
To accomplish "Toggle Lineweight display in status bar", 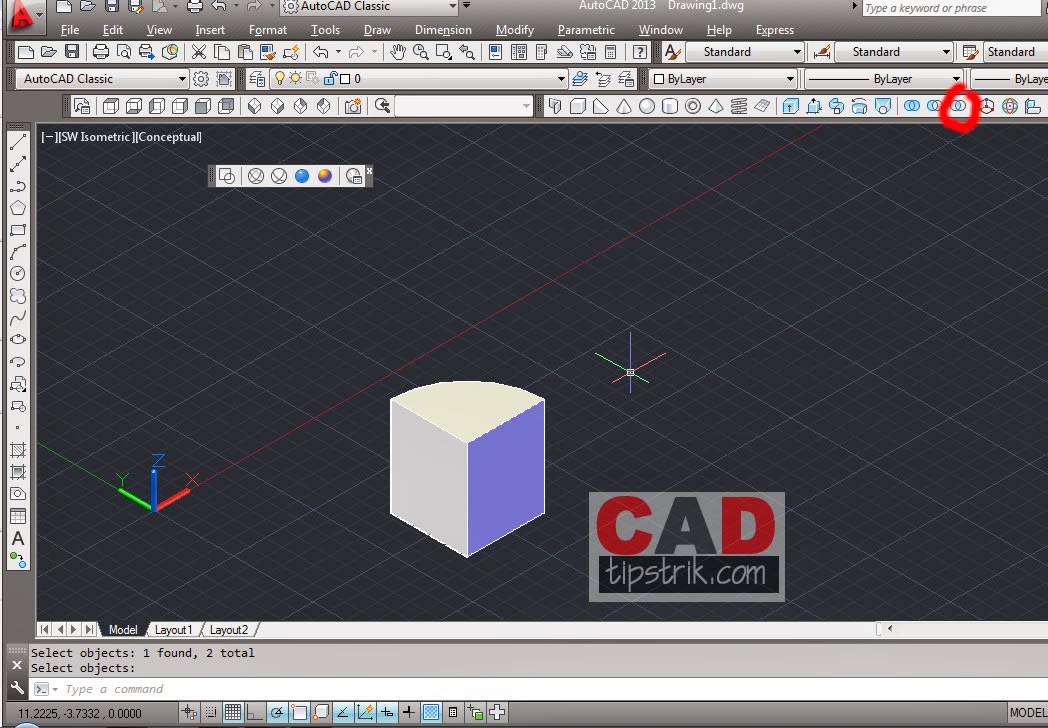I will (x=408, y=713).
